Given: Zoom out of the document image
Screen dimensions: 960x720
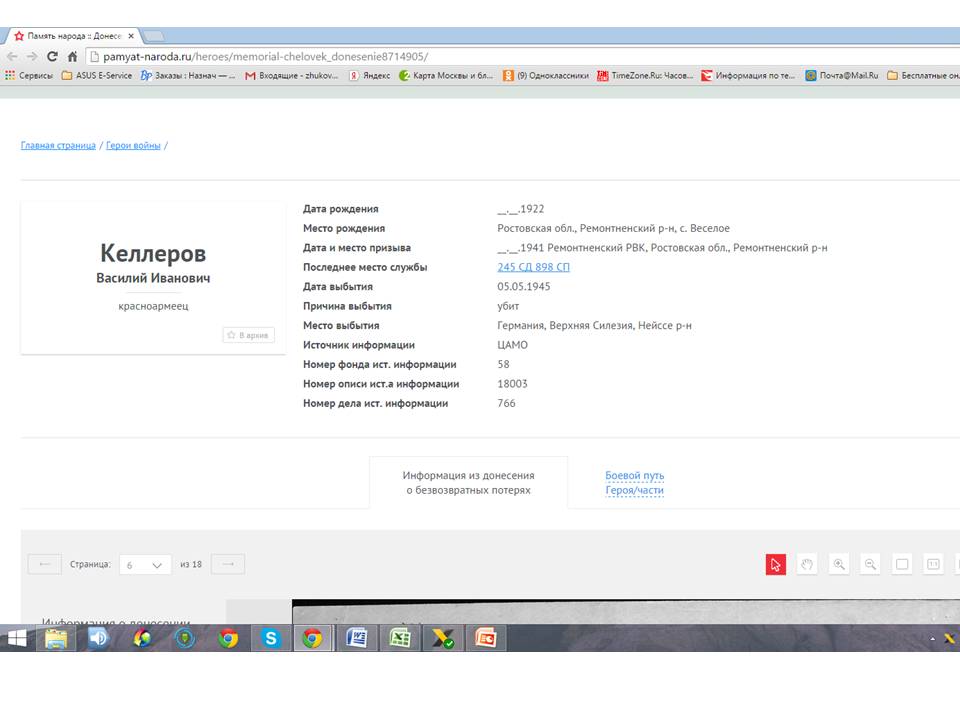Looking at the screenshot, I should 870,564.
